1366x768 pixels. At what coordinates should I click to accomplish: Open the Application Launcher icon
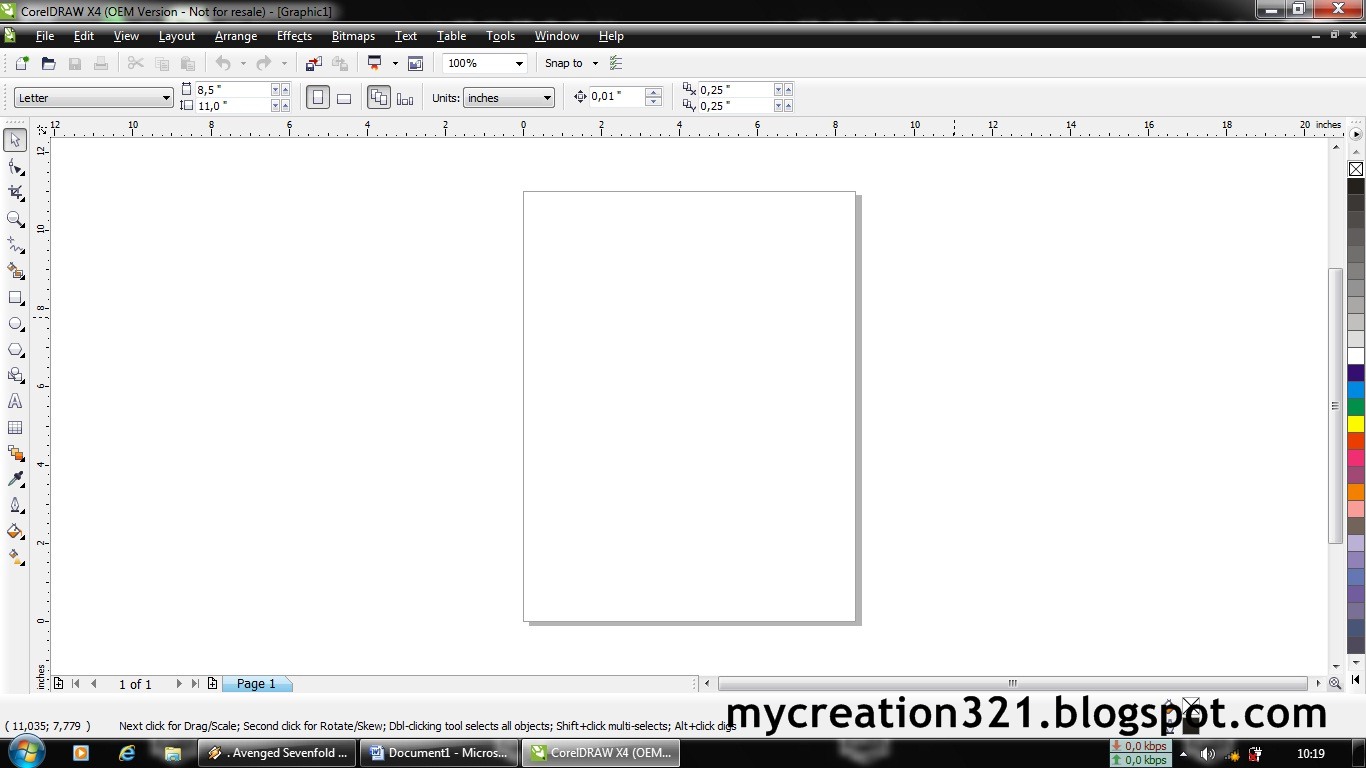pyautogui.click(x=375, y=63)
